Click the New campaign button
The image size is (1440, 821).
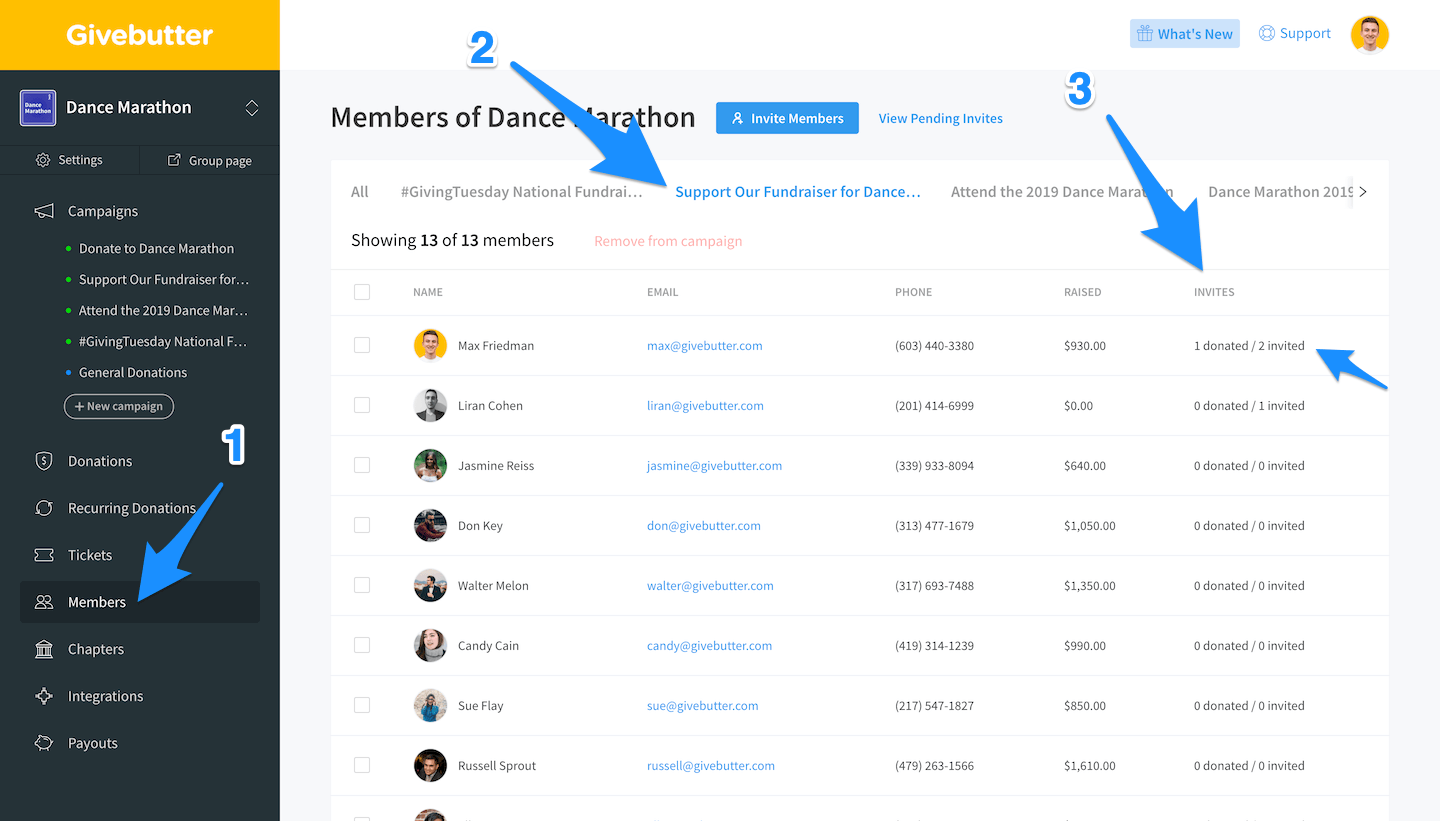click(x=119, y=406)
